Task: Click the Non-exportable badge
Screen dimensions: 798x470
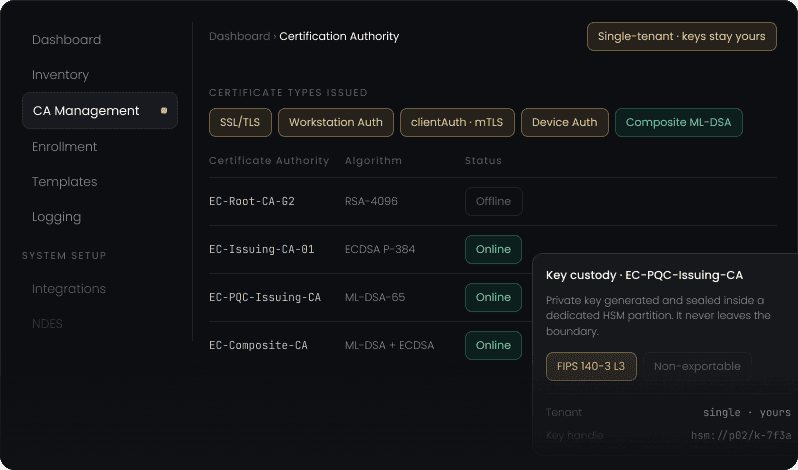Action: [697, 366]
